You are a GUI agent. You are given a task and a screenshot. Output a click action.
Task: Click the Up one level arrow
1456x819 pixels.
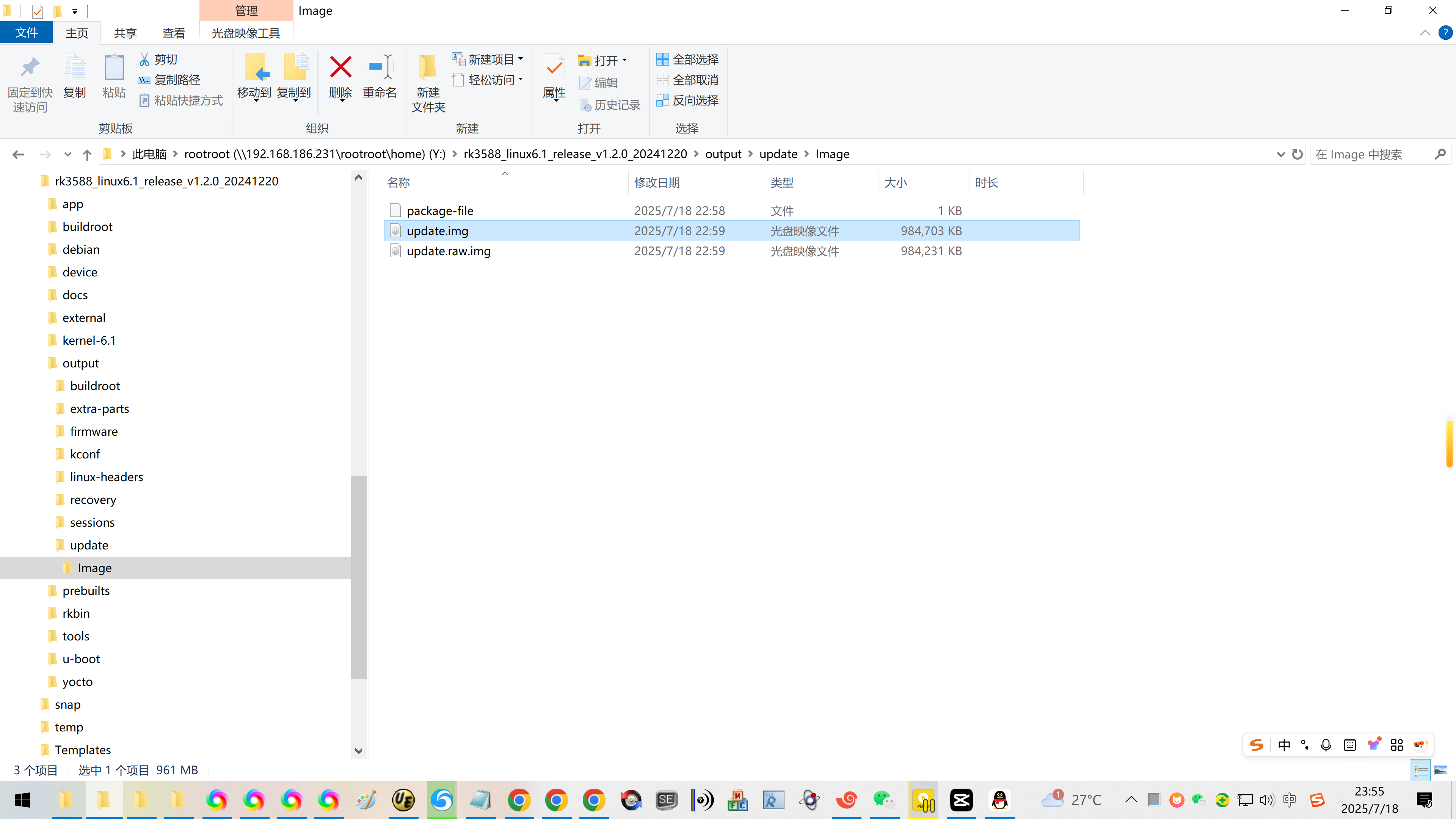coord(87,154)
